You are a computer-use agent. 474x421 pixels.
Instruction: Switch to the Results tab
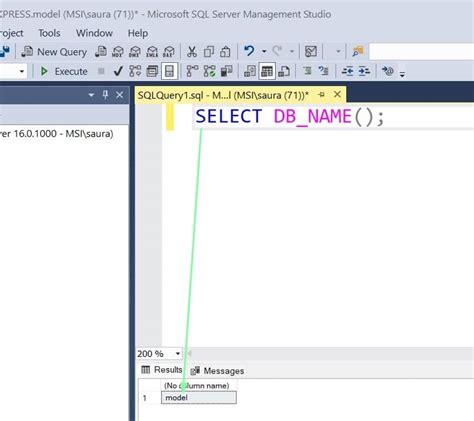[162, 370]
